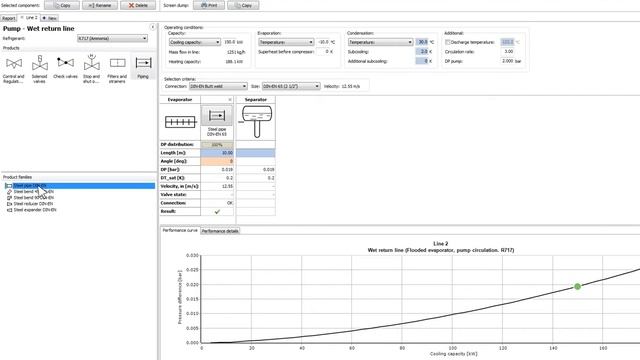Click the Mass flow in line value
The height and width of the screenshot is (360, 640).
[236, 52]
